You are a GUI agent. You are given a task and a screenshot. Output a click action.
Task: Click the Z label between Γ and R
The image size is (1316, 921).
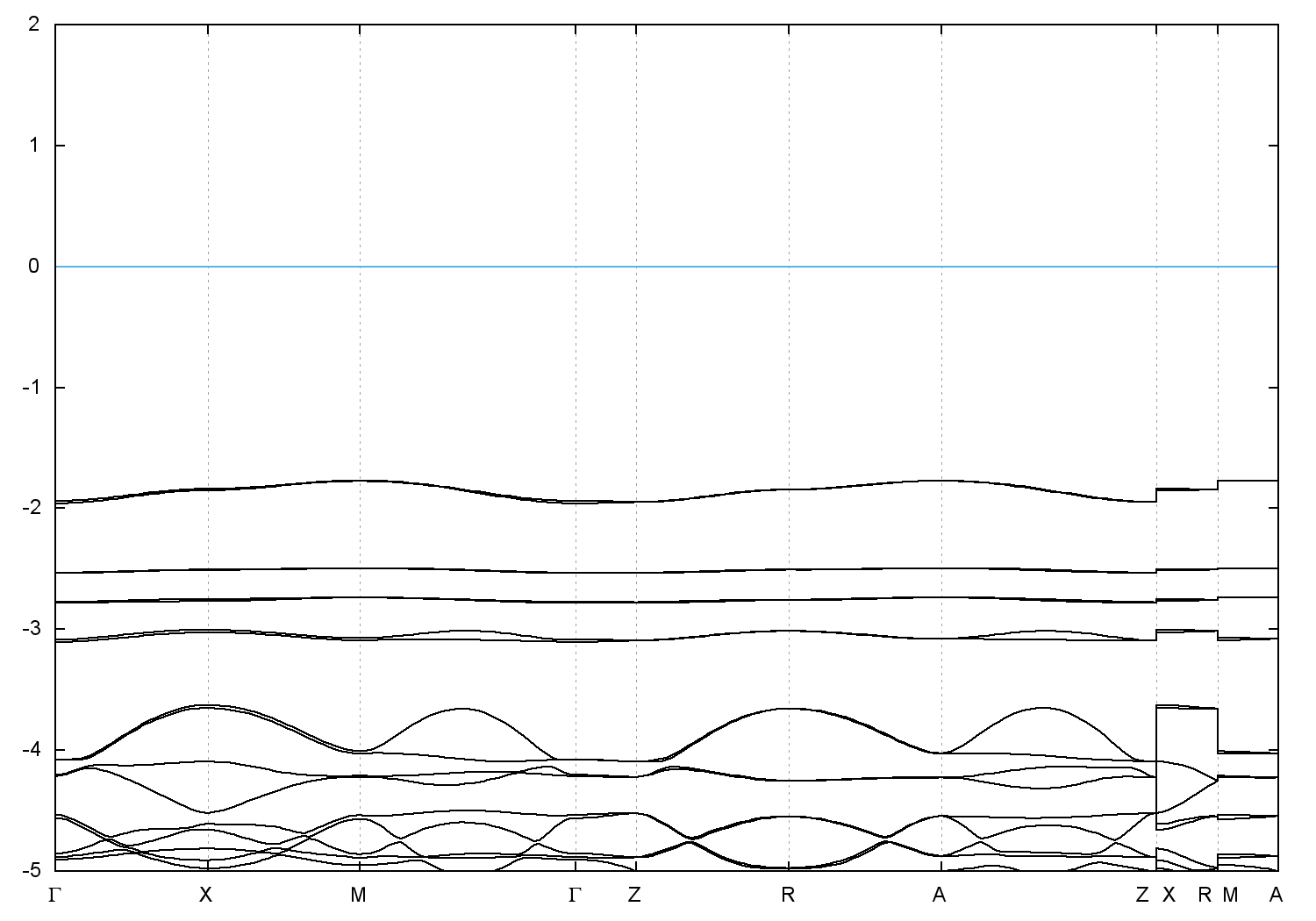pyautogui.click(x=634, y=895)
